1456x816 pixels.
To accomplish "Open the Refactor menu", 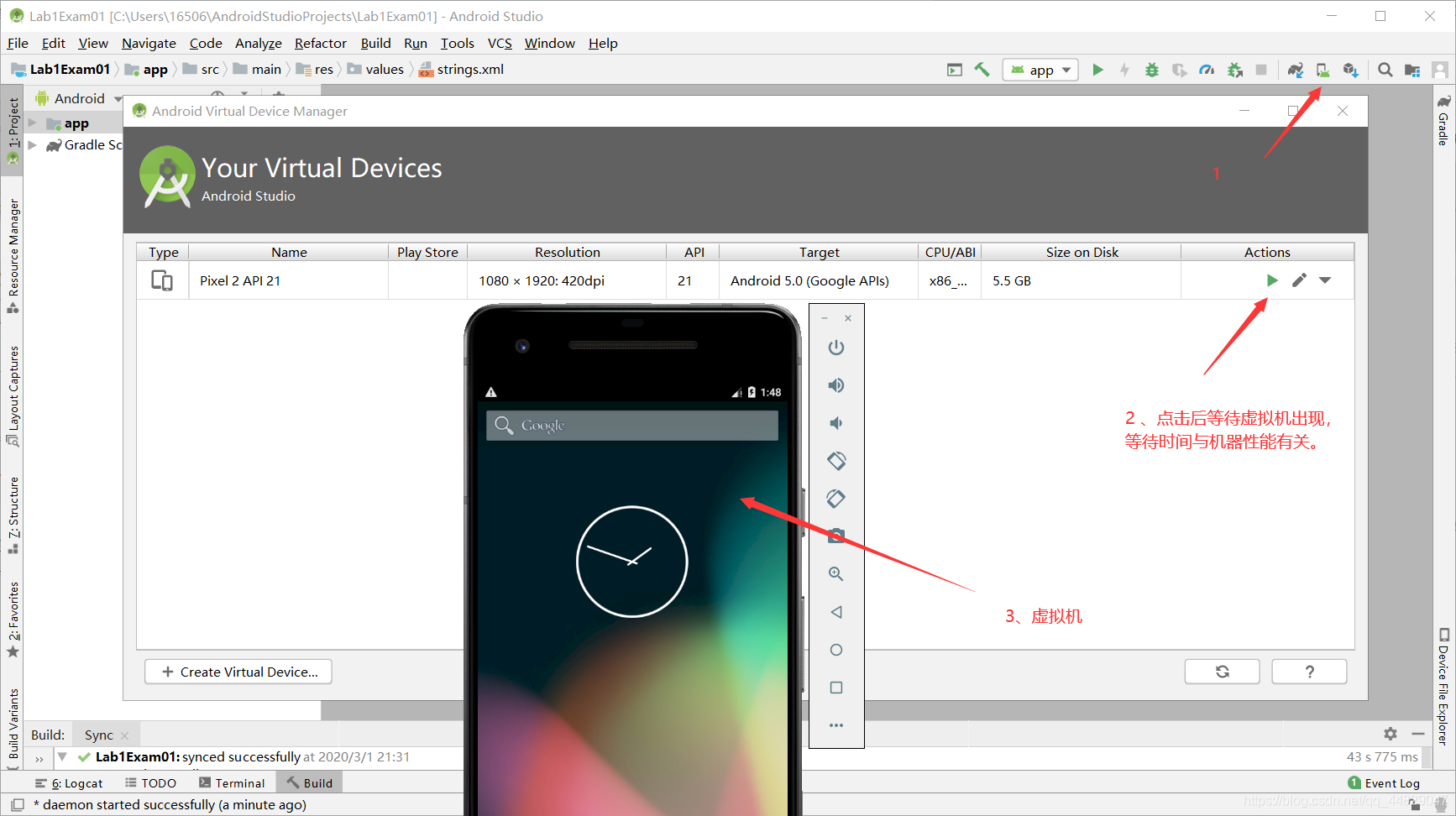I will coord(320,44).
